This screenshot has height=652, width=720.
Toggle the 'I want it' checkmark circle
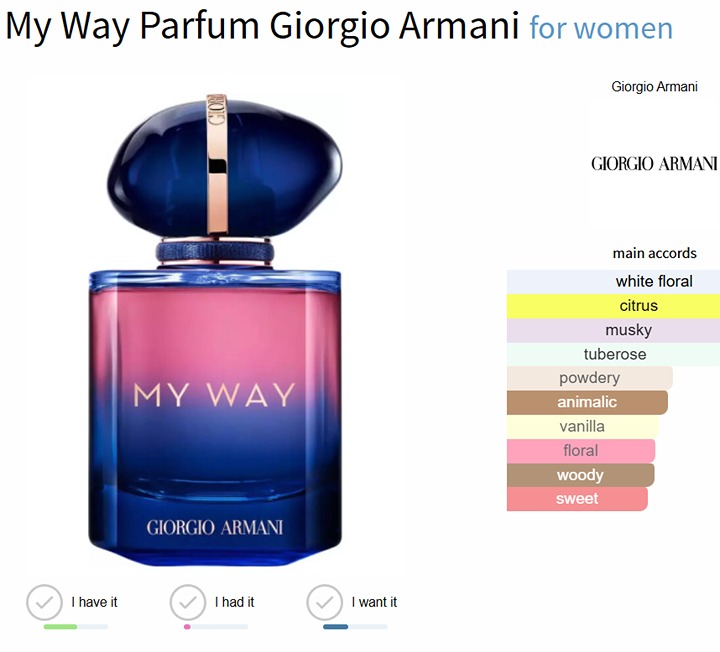point(324,602)
